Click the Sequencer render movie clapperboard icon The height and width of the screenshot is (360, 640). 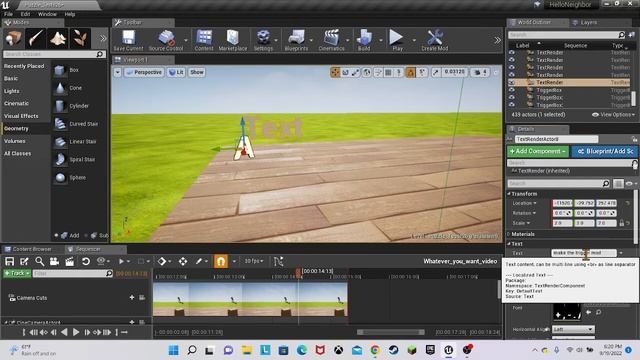70,261
